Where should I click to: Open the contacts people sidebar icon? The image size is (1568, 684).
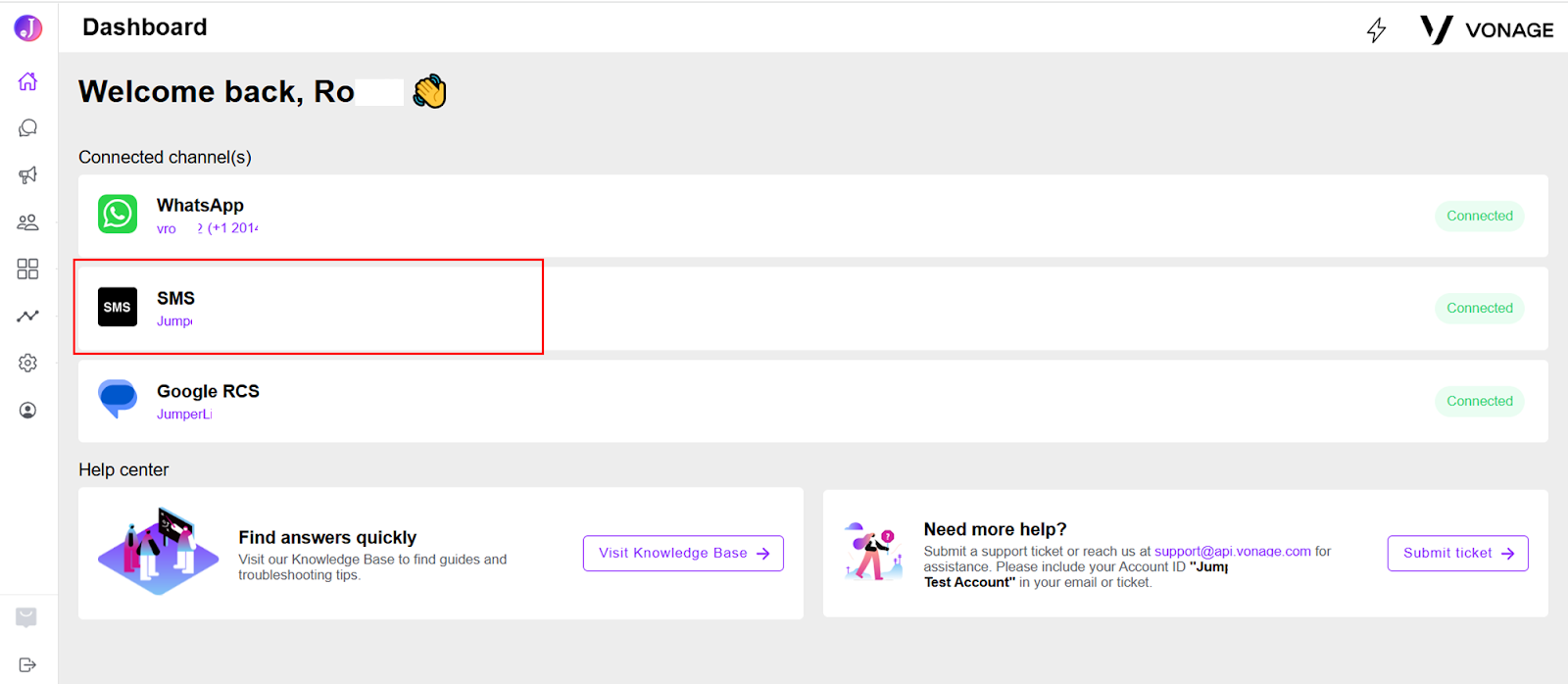27,222
